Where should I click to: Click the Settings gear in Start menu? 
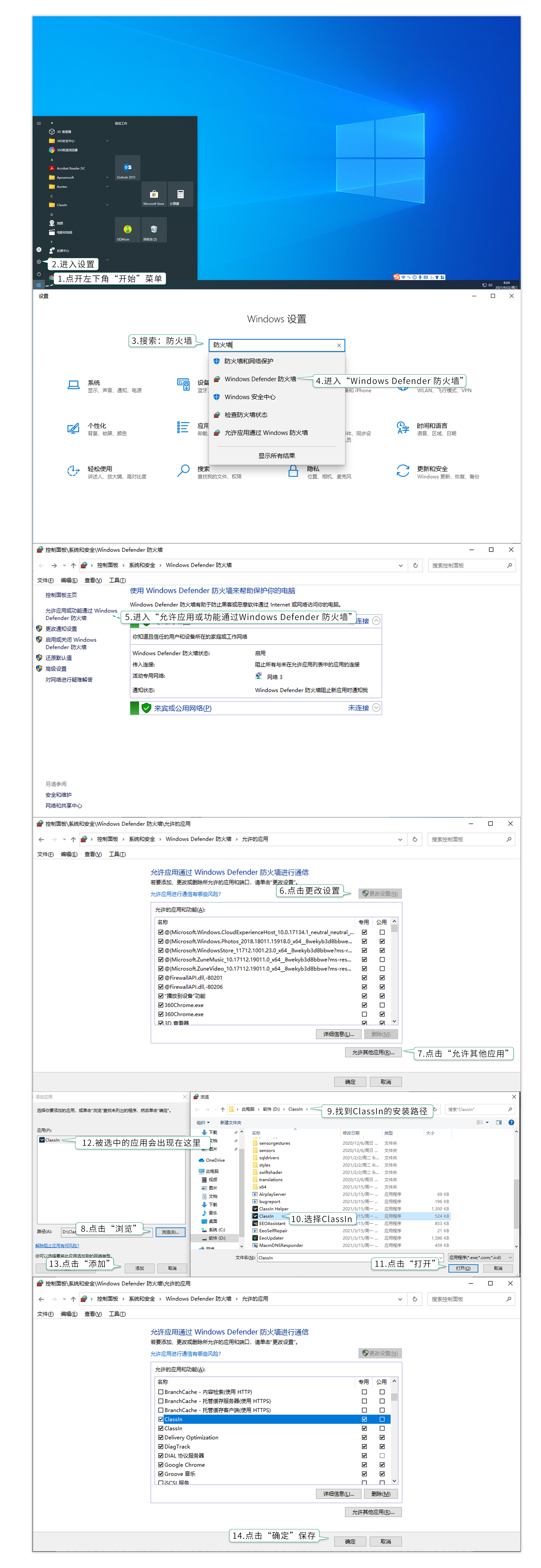(x=38, y=262)
